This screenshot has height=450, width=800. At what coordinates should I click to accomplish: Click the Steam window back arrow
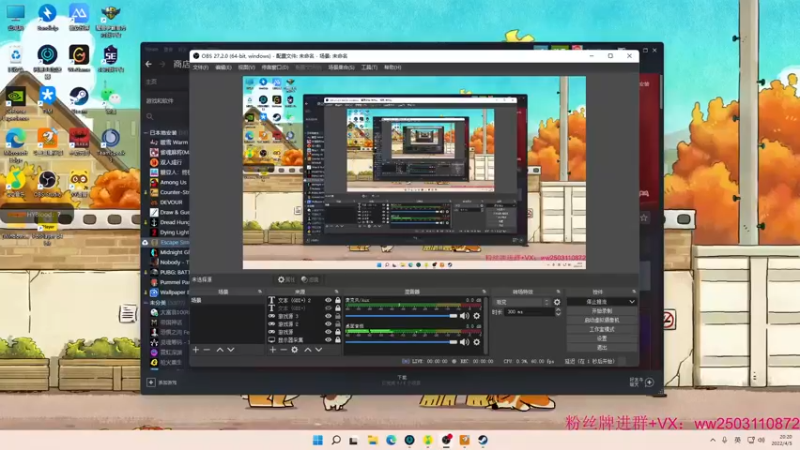click(148, 64)
